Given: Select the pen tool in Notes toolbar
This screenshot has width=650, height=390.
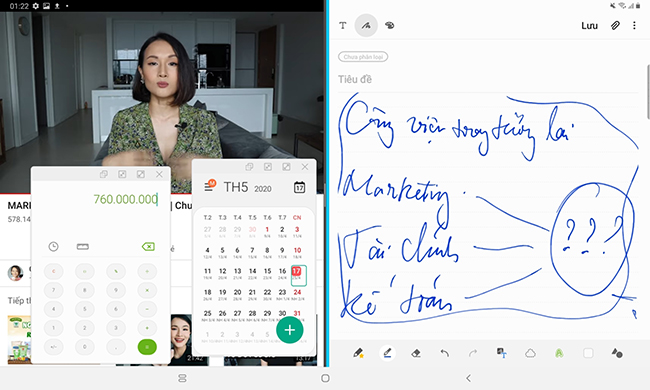Looking at the screenshot, I should [x=387, y=353].
